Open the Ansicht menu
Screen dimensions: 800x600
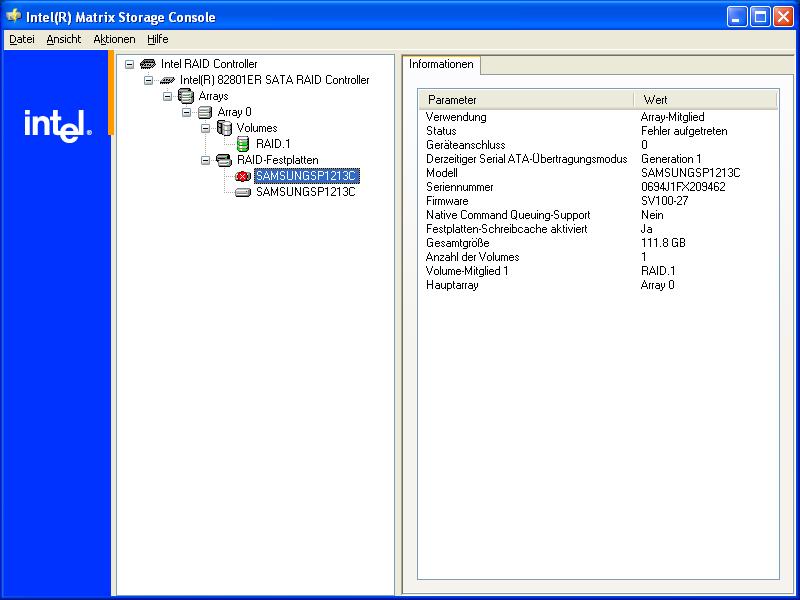click(x=64, y=39)
